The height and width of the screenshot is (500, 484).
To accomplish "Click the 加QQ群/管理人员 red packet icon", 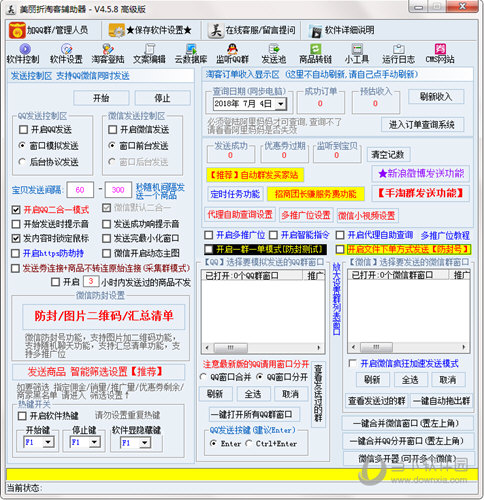I will coord(17,30).
